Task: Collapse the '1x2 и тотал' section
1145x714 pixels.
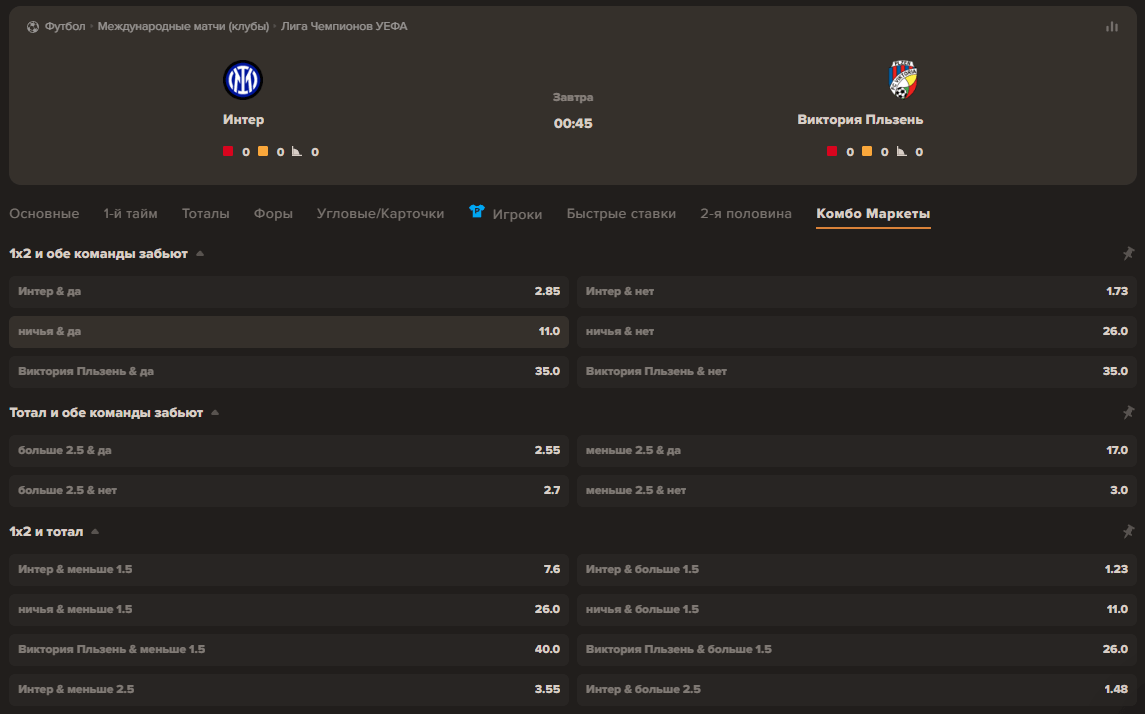Action: coord(95,531)
